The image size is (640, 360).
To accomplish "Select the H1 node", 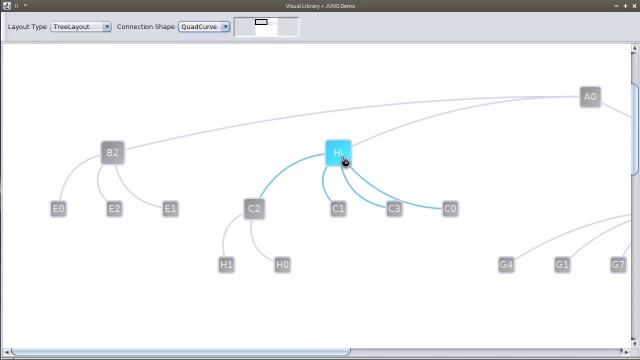I will click(x=227, y=265).
